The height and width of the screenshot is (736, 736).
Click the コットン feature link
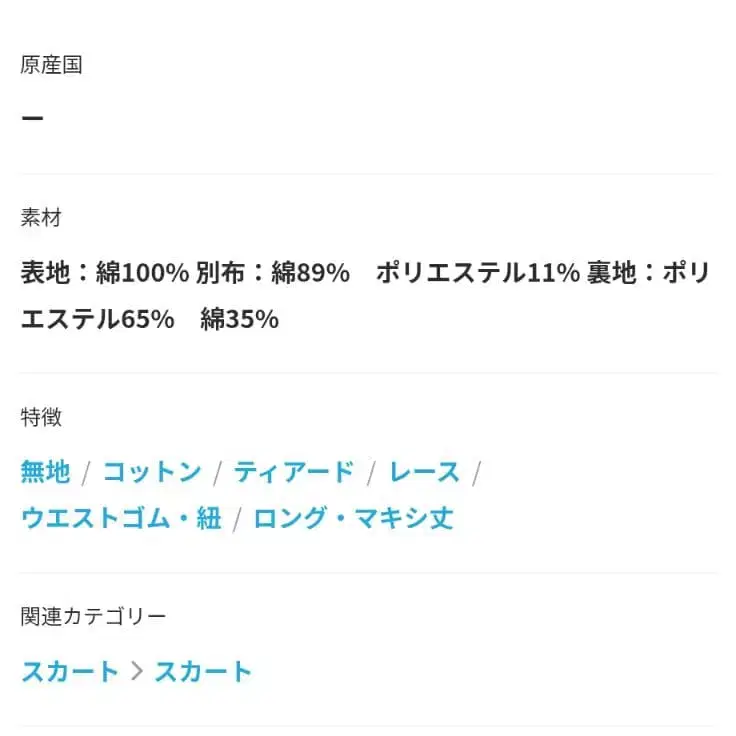152,471
